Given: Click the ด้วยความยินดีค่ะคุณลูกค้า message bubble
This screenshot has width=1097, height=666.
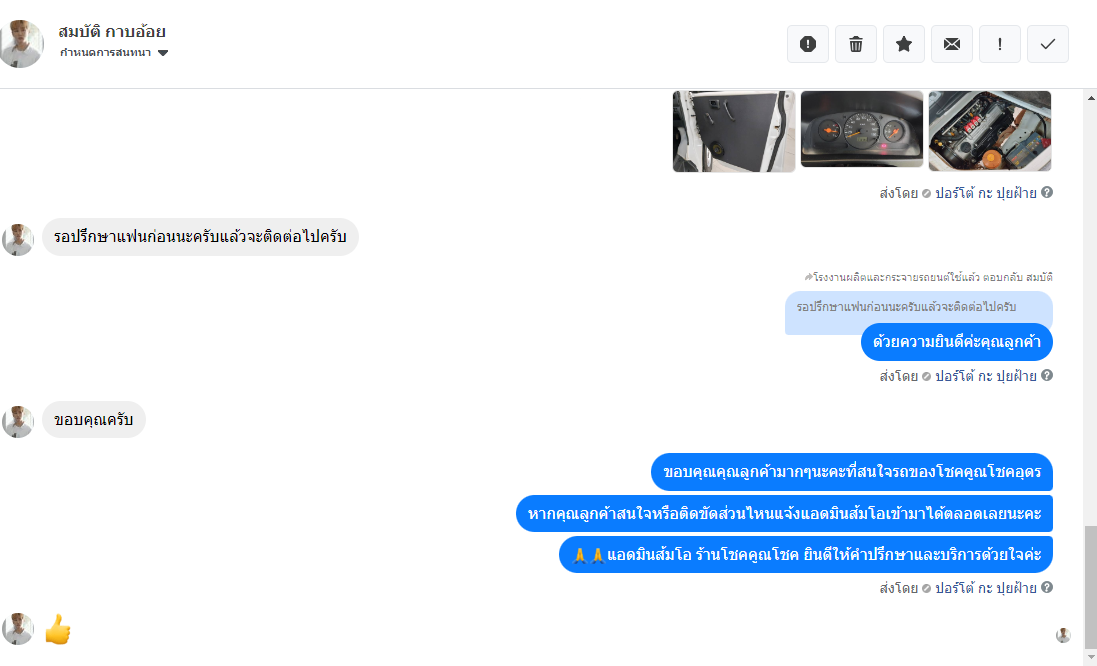Looking at the screenshot, I should pos(956,342).
